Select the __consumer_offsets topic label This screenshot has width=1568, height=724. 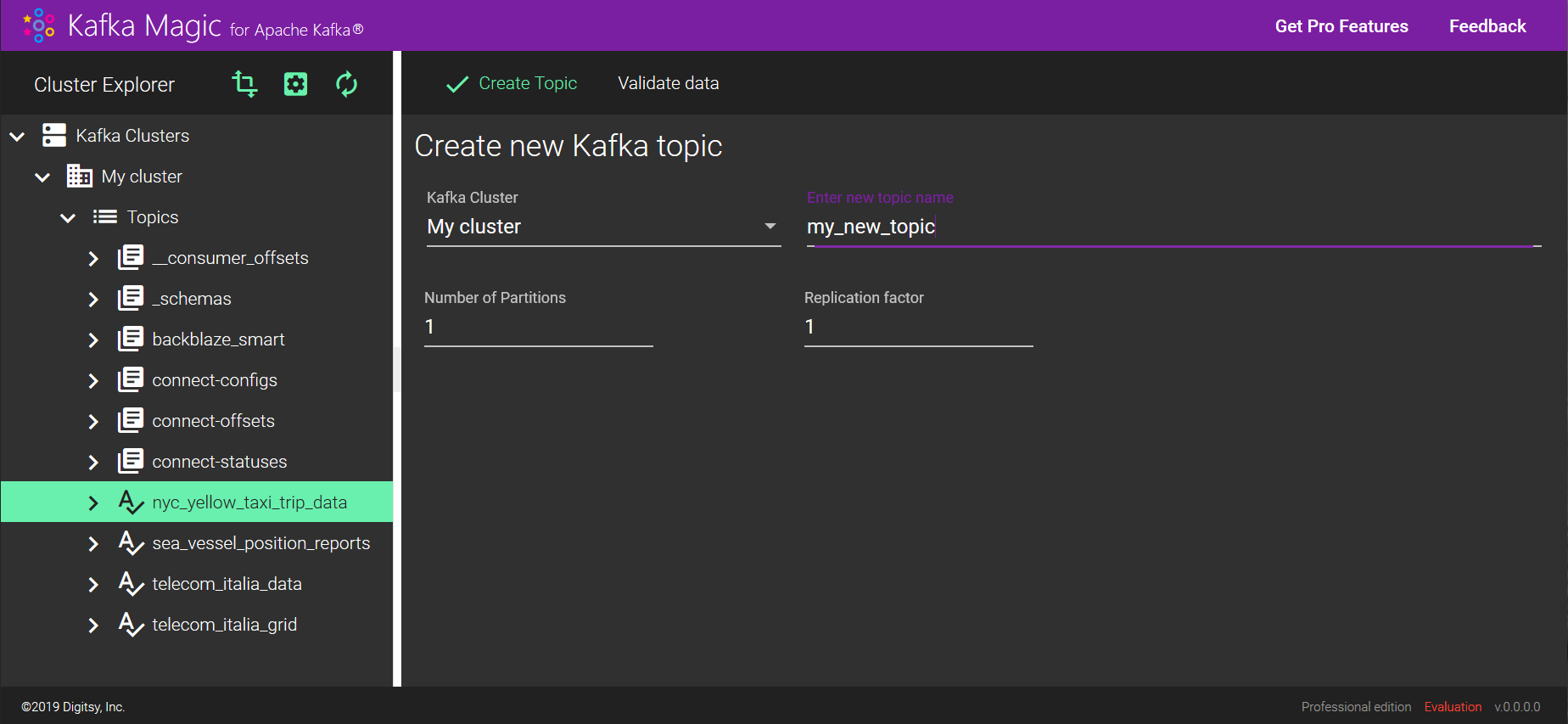(x=230, y=258)
